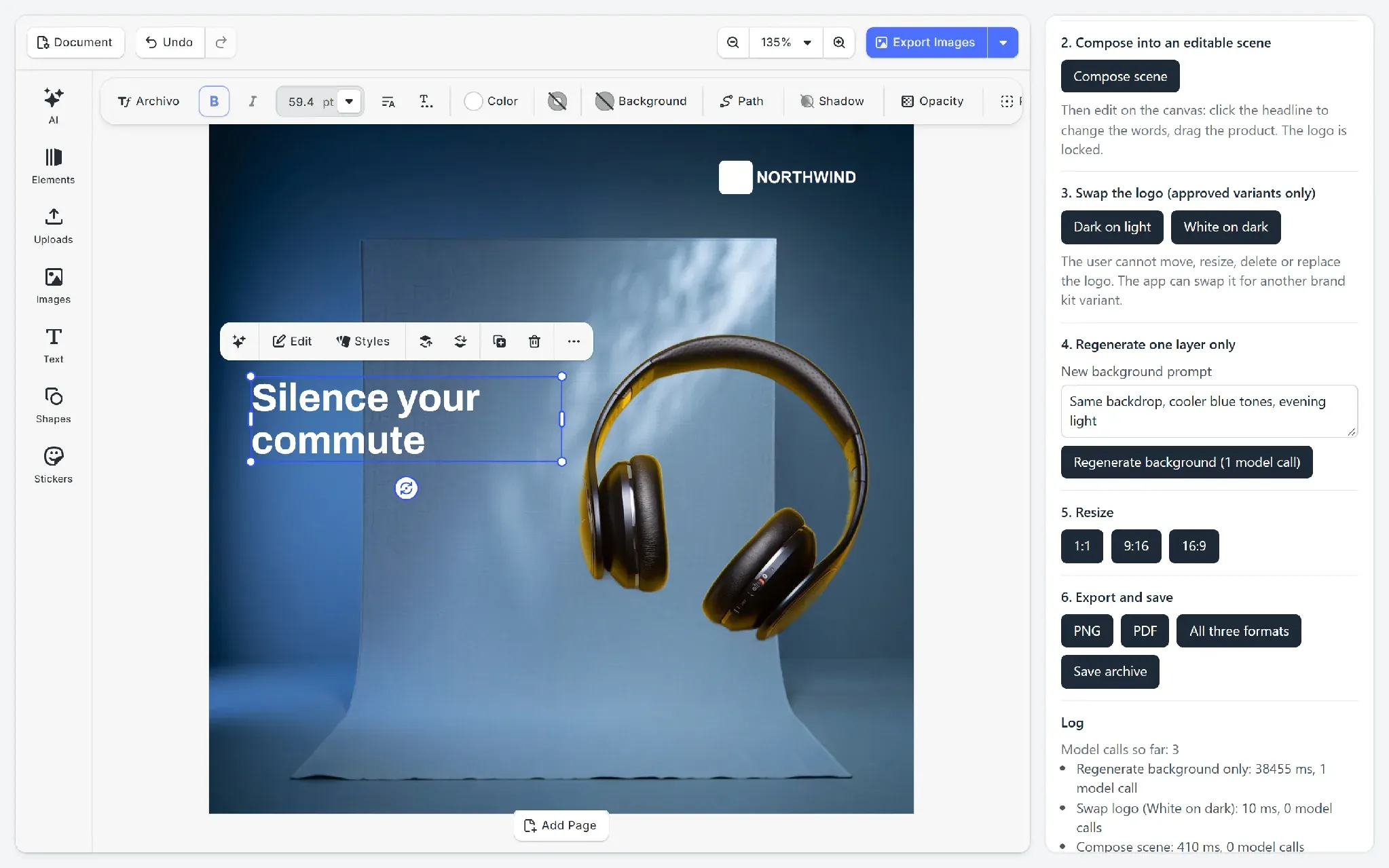Viewport: 1389px width, 868px height.
Task: Toggle Italic formatting
Action: (252, 101)
